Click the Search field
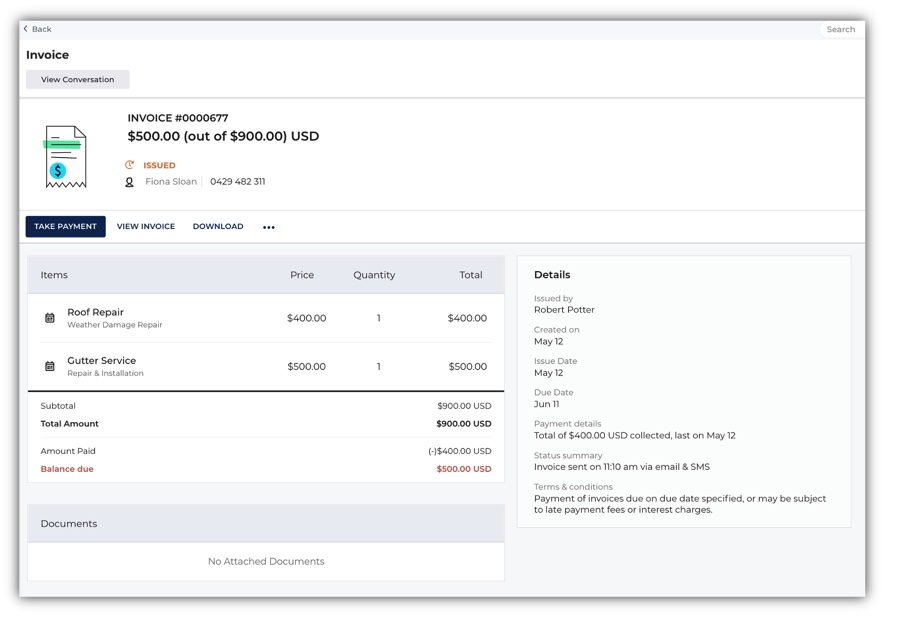This screenshot has height=618, width=901. point(840,29)
